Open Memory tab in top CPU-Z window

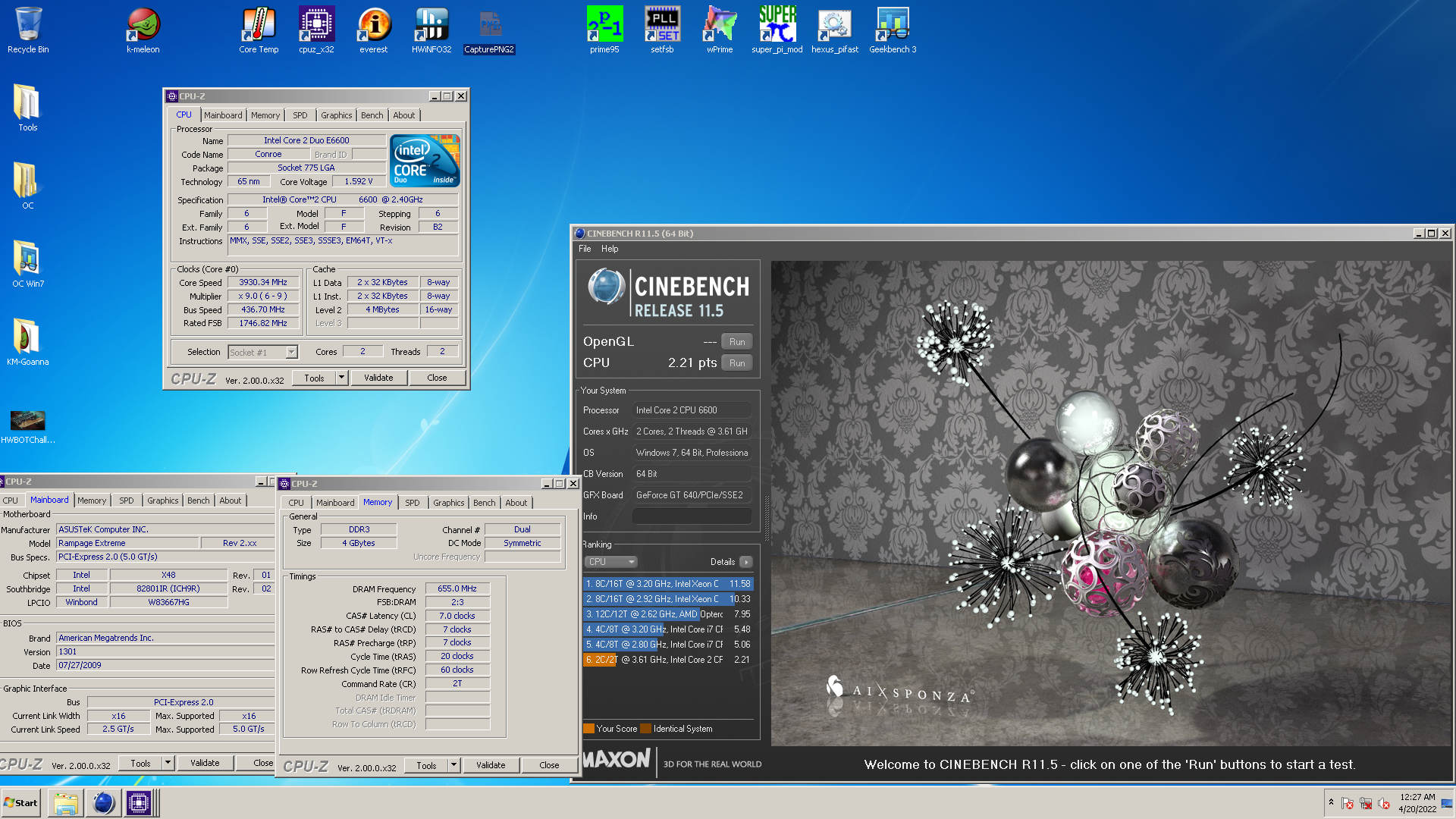tap(265, 115)
